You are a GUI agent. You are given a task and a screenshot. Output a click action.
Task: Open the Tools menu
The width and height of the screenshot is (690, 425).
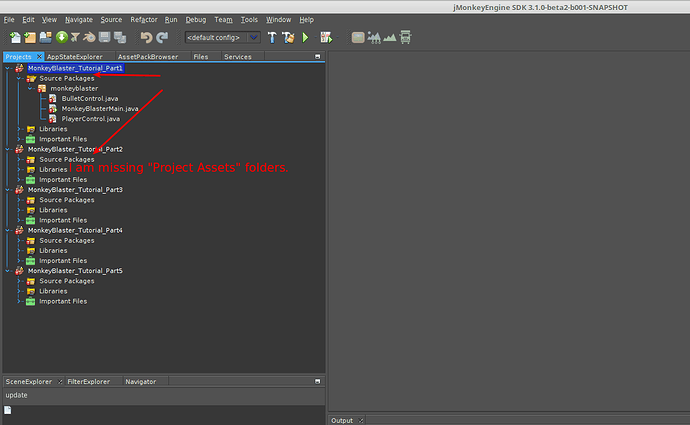click(249, 20)
